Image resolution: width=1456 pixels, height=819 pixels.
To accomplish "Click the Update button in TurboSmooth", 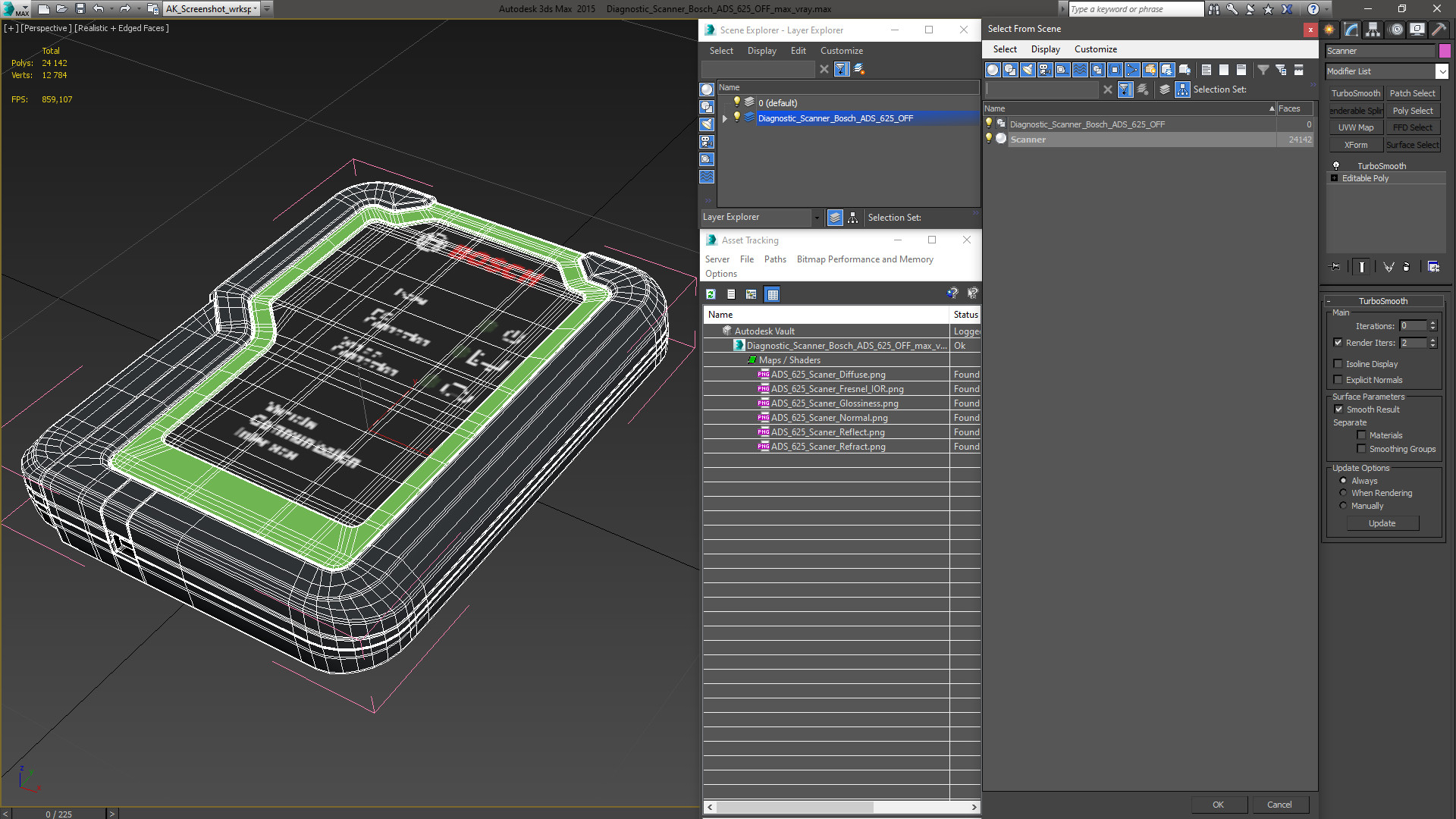I will pos(1382,523).
